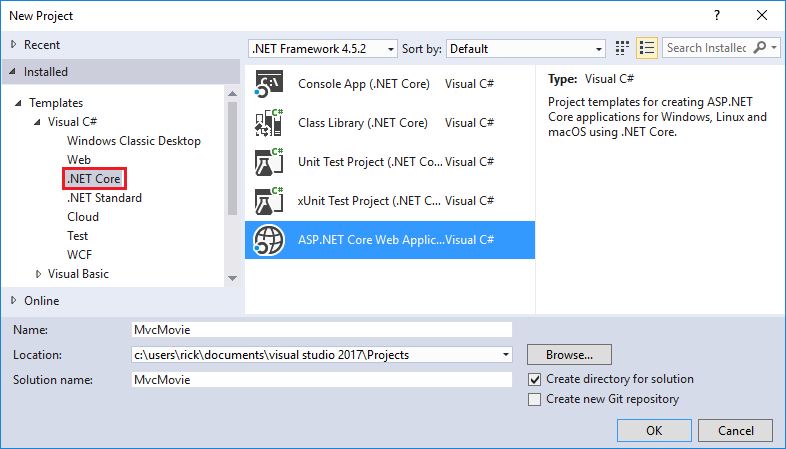Click the project Name input field

click(x=321, y=329)
